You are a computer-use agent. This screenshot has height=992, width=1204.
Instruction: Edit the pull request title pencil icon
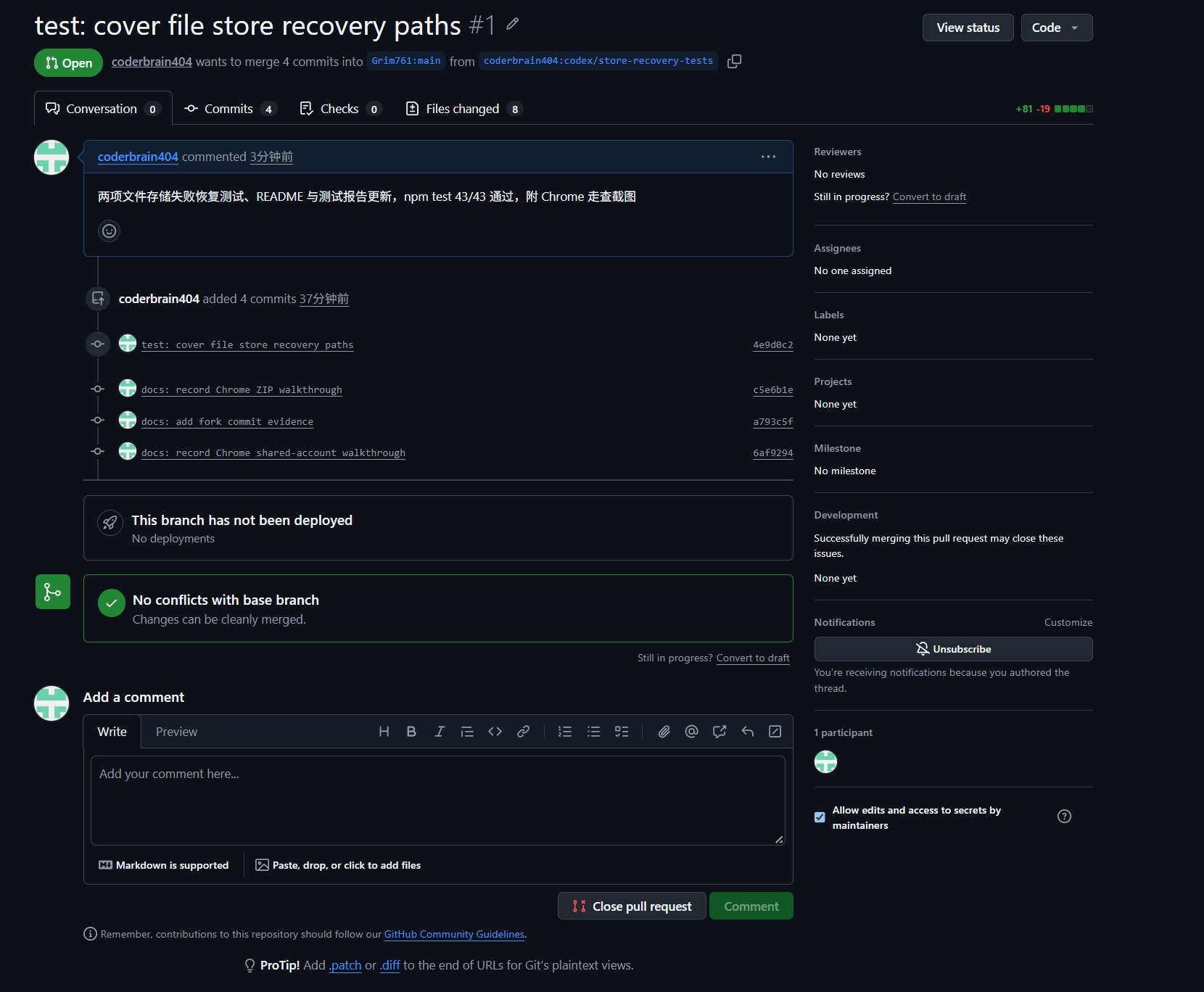(x=513, y=24)
